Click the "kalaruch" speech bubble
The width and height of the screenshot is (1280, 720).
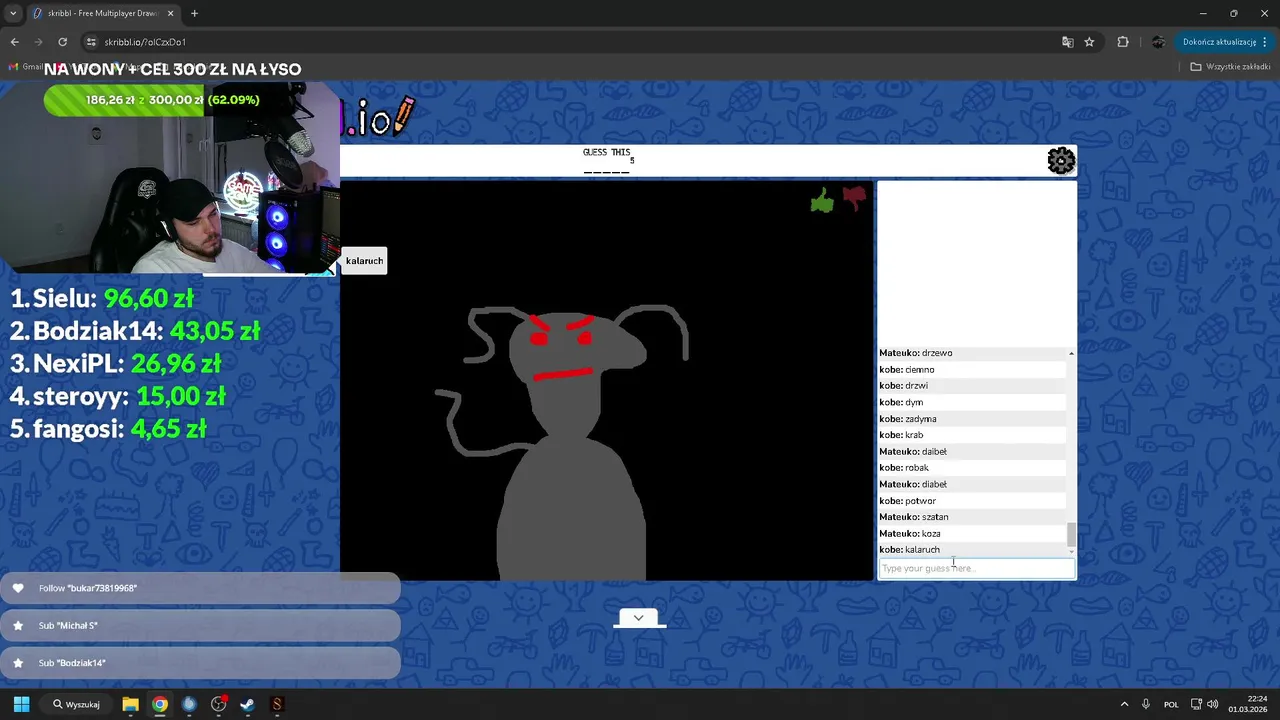[x=364, y=261]
